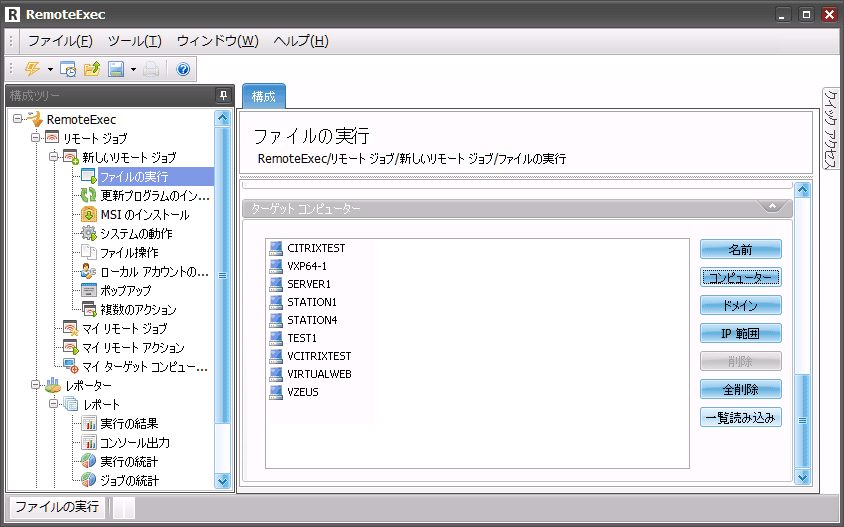Screen dimensions: 844x527
Task: Click configuration pane scrollbar up arrow
Action: (x=803, y=190)
